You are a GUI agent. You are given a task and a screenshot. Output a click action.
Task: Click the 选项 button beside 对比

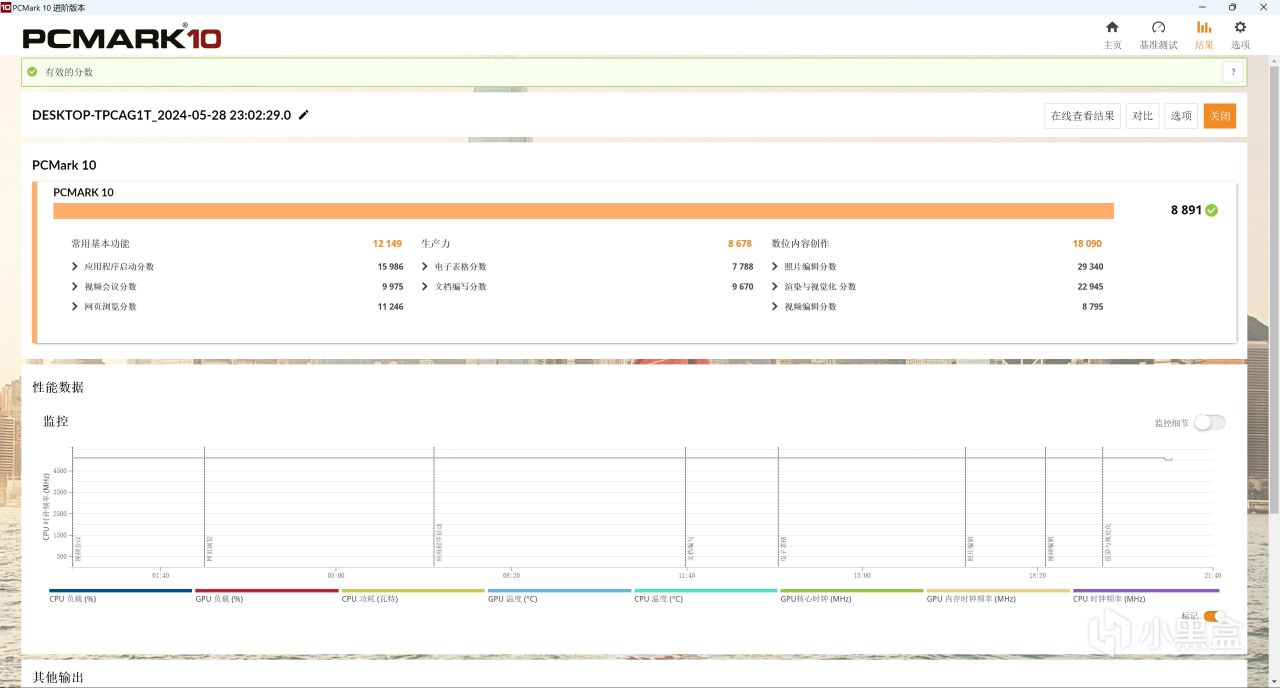(x=1181, y=116)
